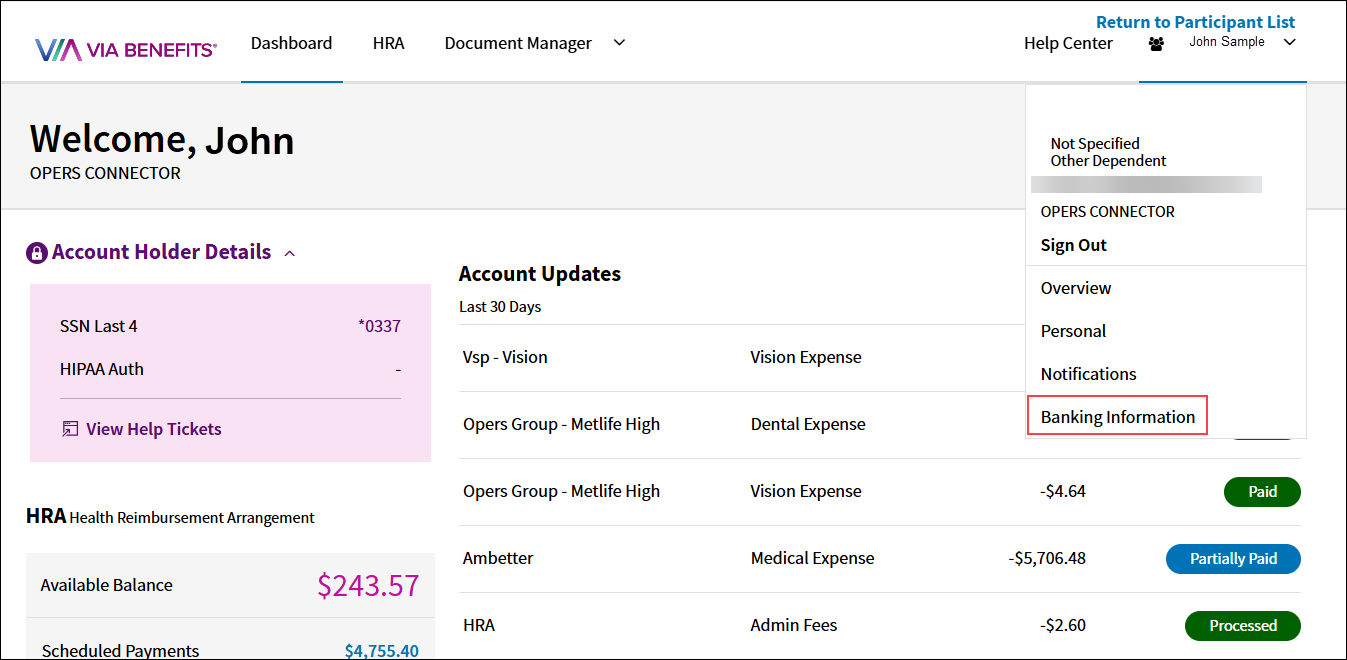Click Return to Participant List link
1347x660 pixels.
point(1195,22)
